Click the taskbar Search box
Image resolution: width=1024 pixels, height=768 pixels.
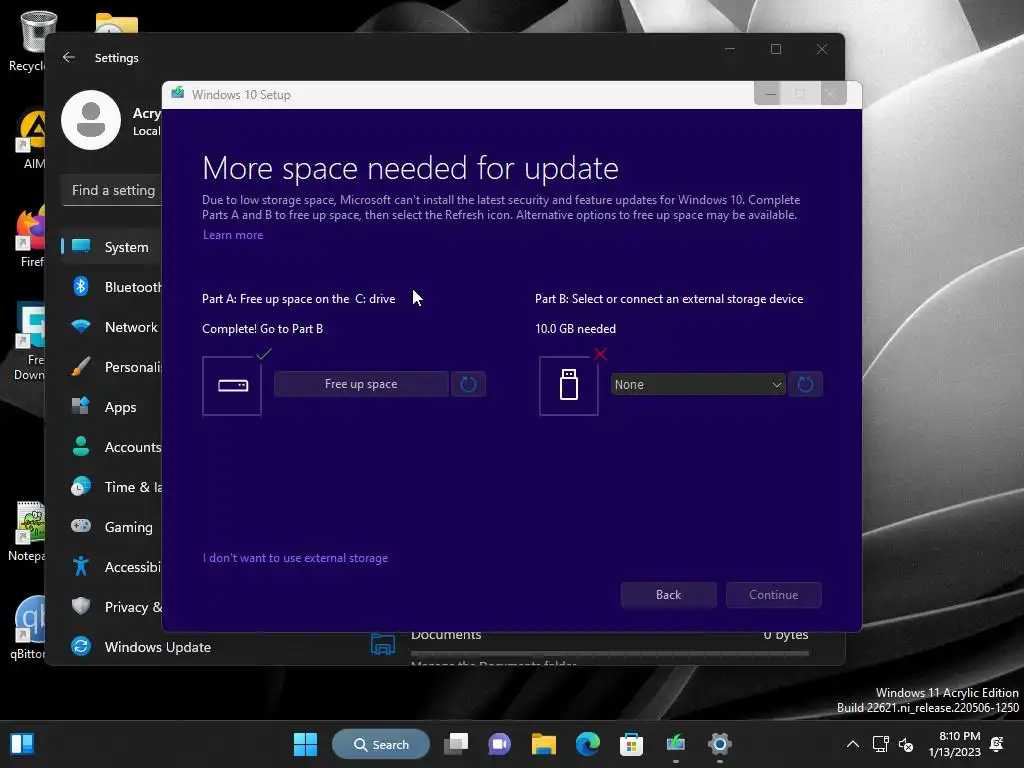381,744
